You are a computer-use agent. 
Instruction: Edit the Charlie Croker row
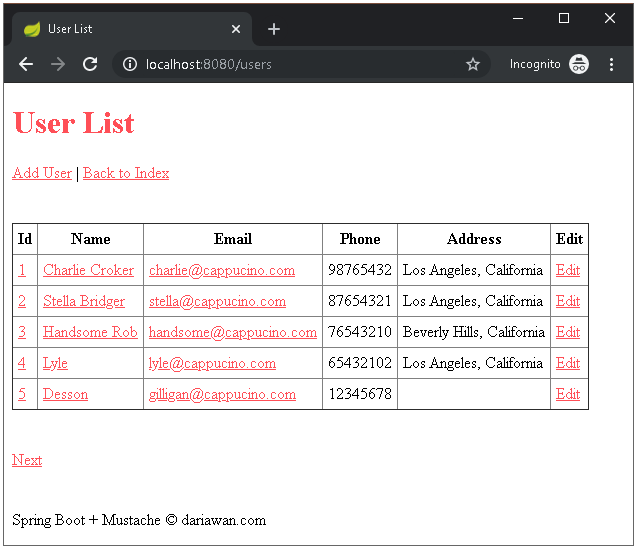(568, 270)
